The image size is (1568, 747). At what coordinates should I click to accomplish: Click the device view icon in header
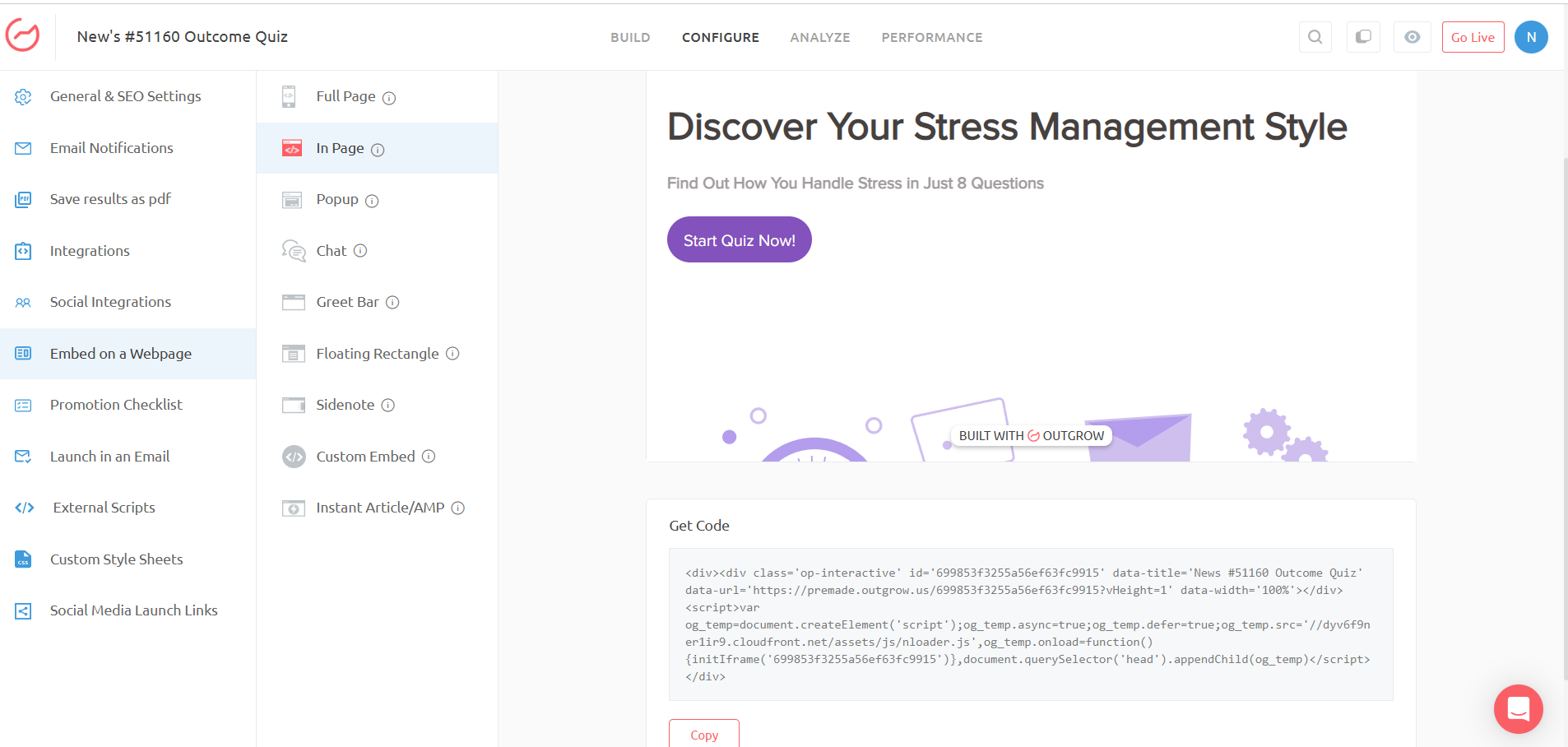click(1363, 37)
